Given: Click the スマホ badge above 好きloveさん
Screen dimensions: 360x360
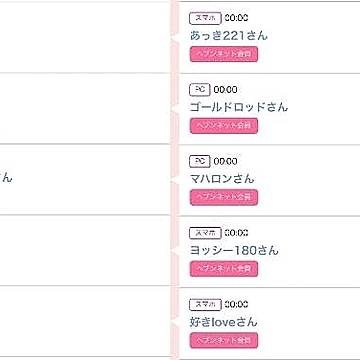Looking at the screenshot, I should coord(205,304).
